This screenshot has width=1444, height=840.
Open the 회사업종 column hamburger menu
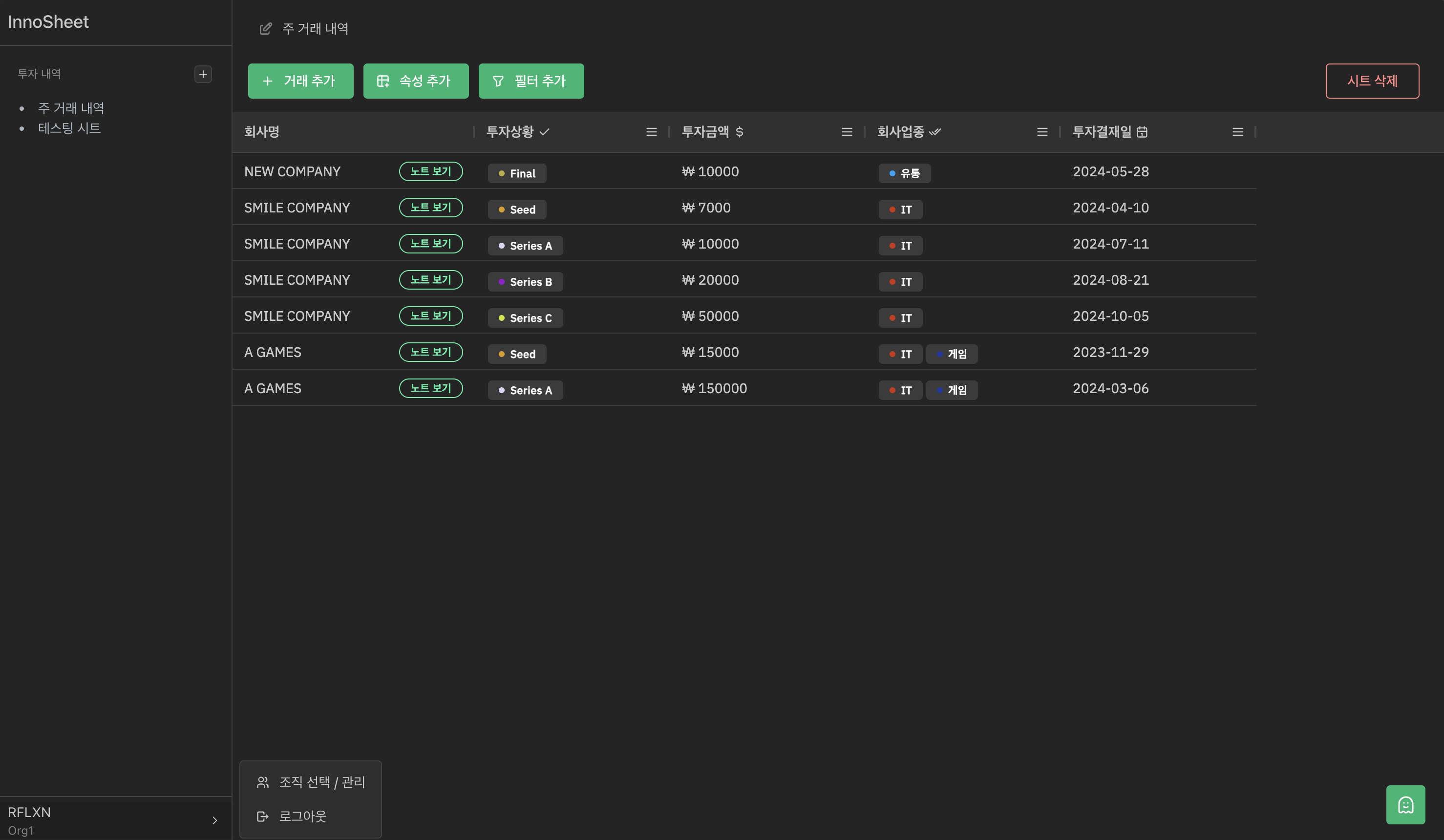pyautogui.click(x=1042, y=132)
